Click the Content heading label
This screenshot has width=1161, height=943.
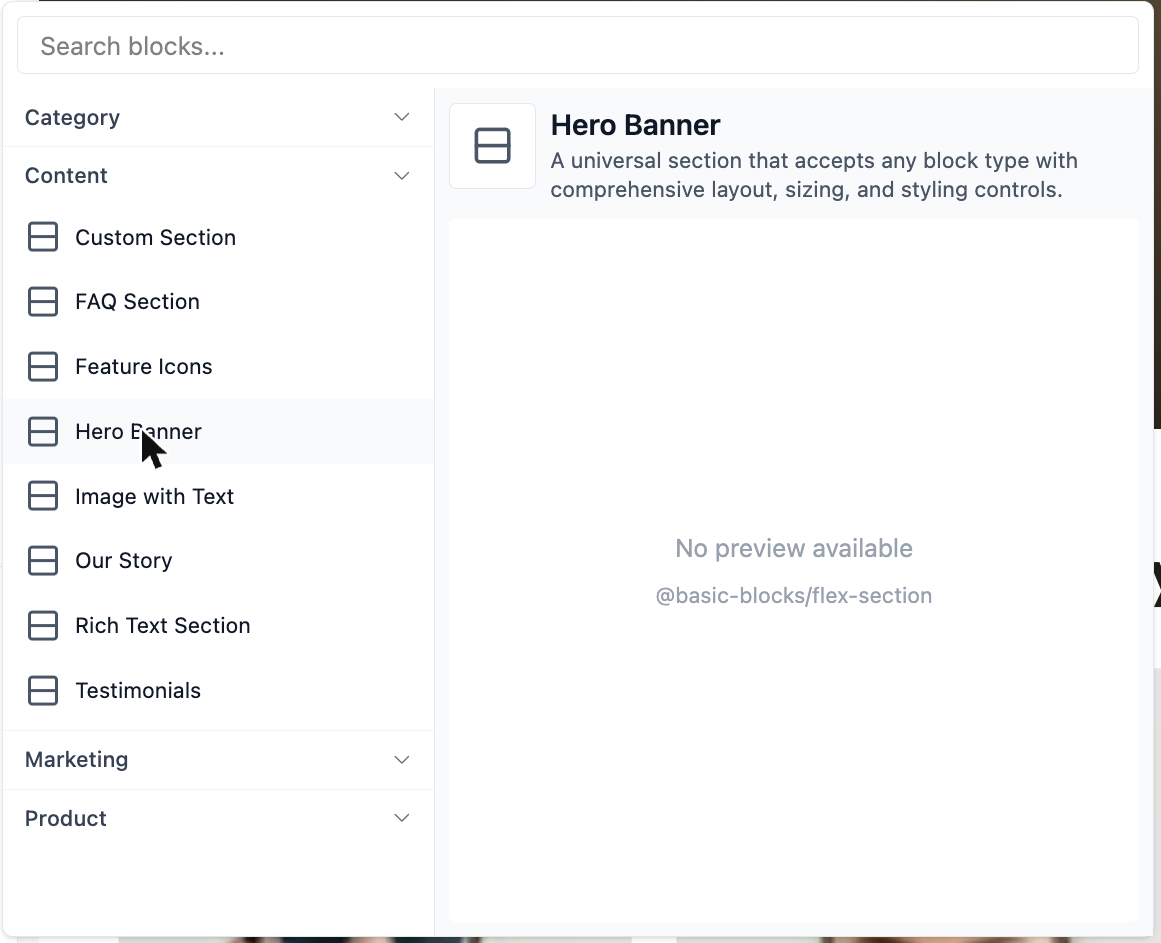pyautogui.click(x=67, y=176)
